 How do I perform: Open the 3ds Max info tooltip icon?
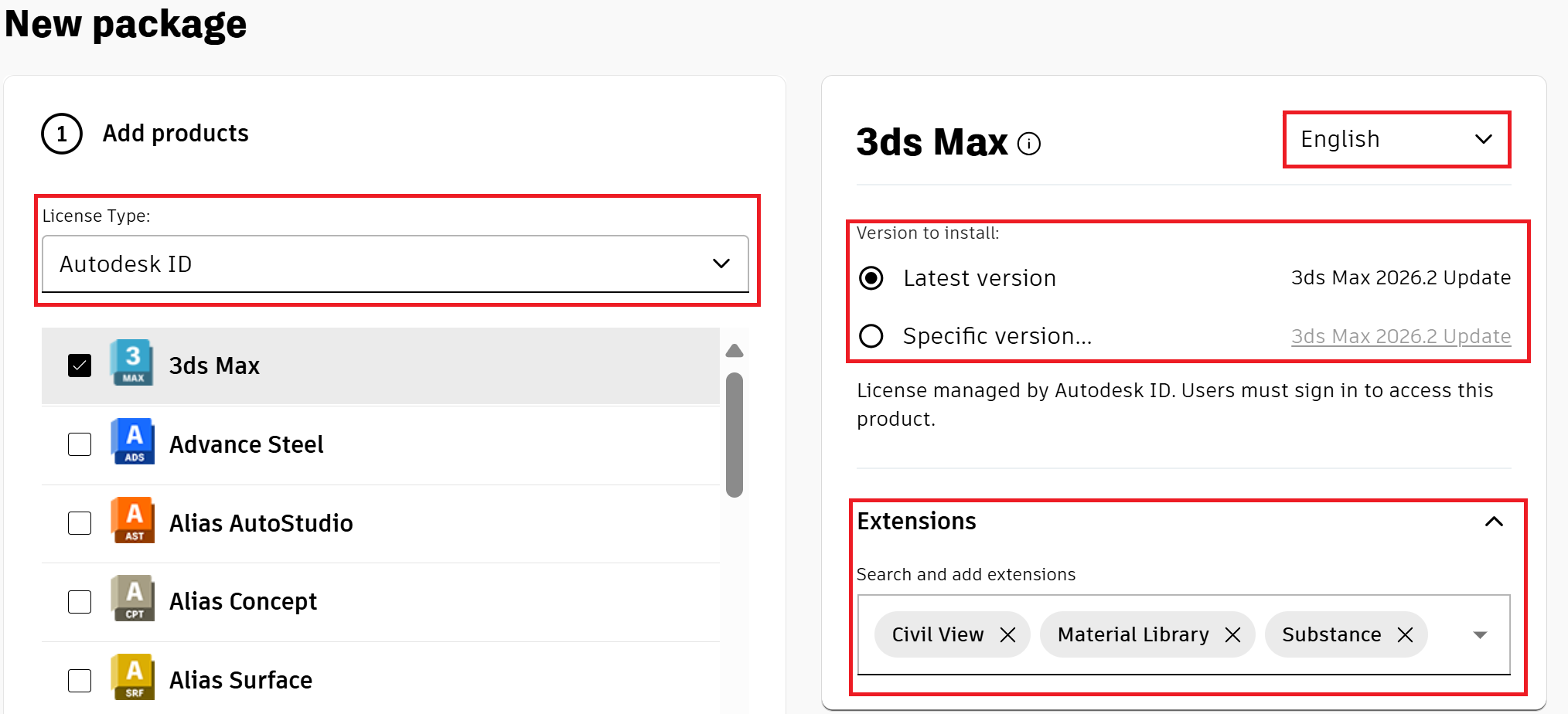point(1029,143)
